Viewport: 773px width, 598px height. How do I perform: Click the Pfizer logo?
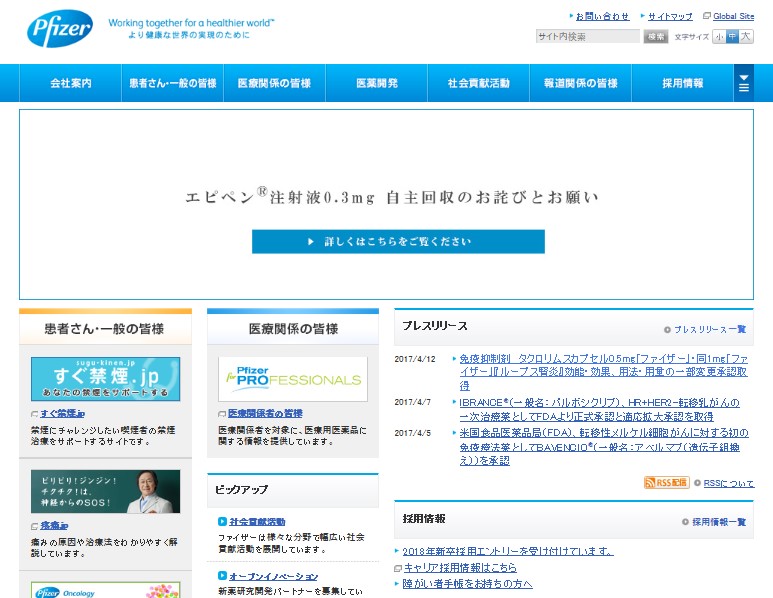60,29
